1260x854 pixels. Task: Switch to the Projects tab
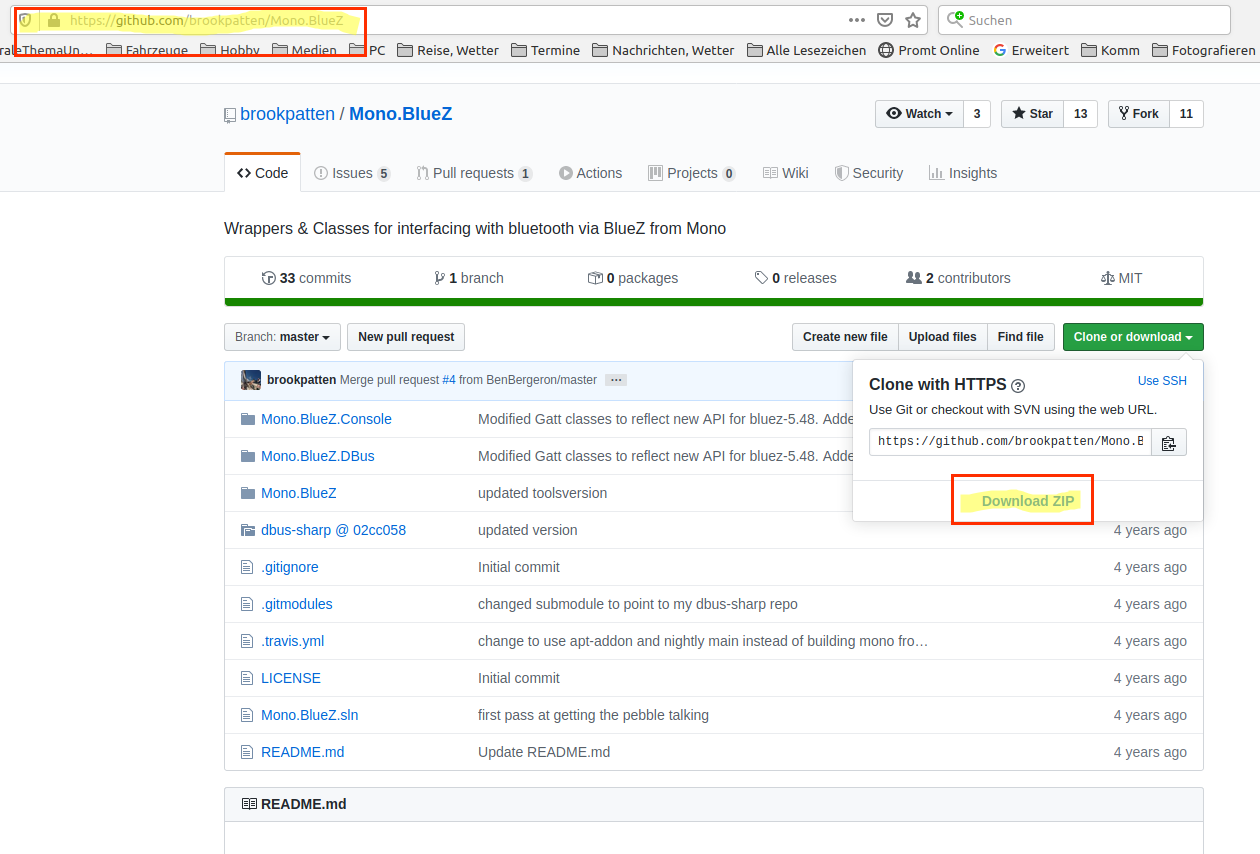(x=692, y=173)
